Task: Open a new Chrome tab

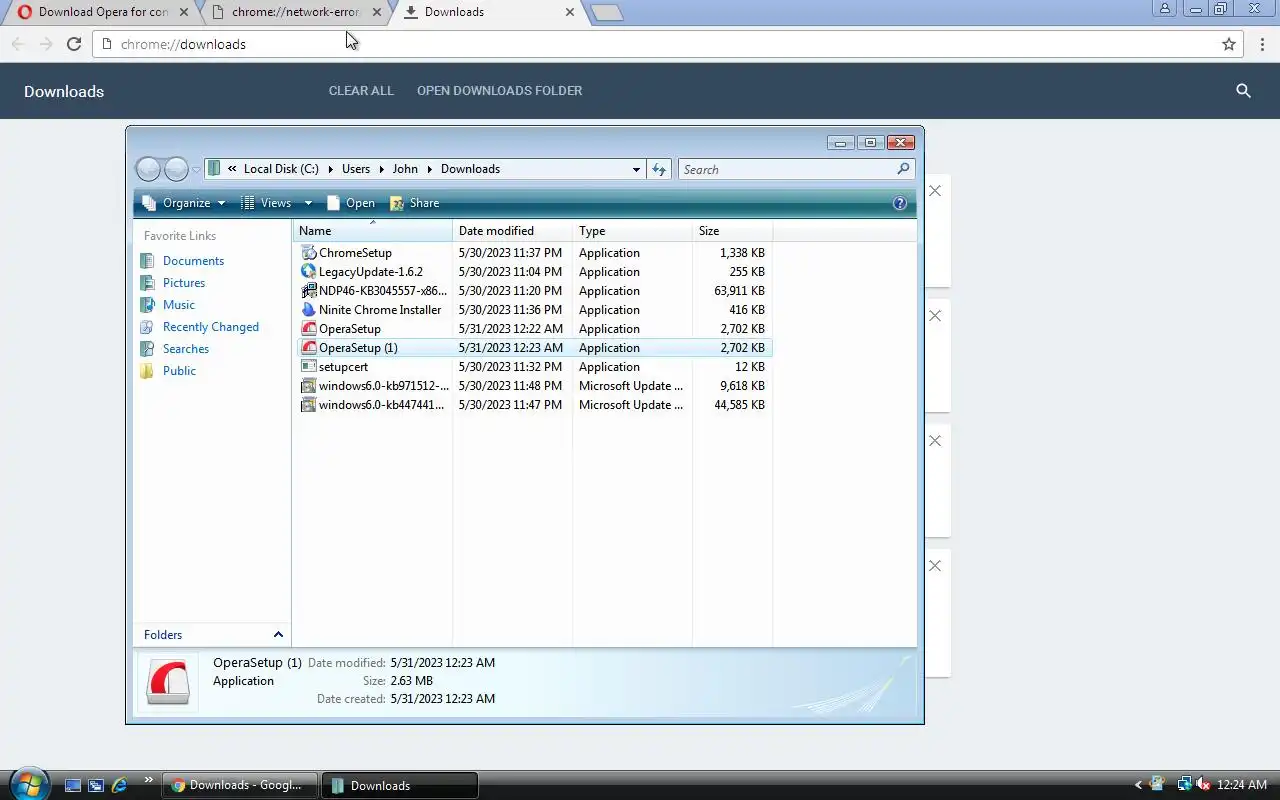Action: [x=606, y=13]
